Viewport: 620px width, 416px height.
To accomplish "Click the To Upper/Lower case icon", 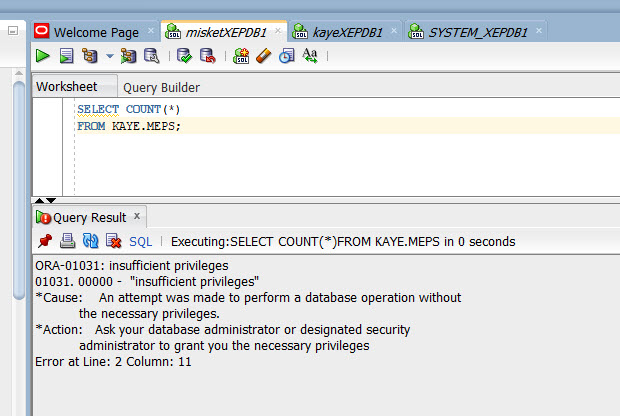I will click(310, 56).
